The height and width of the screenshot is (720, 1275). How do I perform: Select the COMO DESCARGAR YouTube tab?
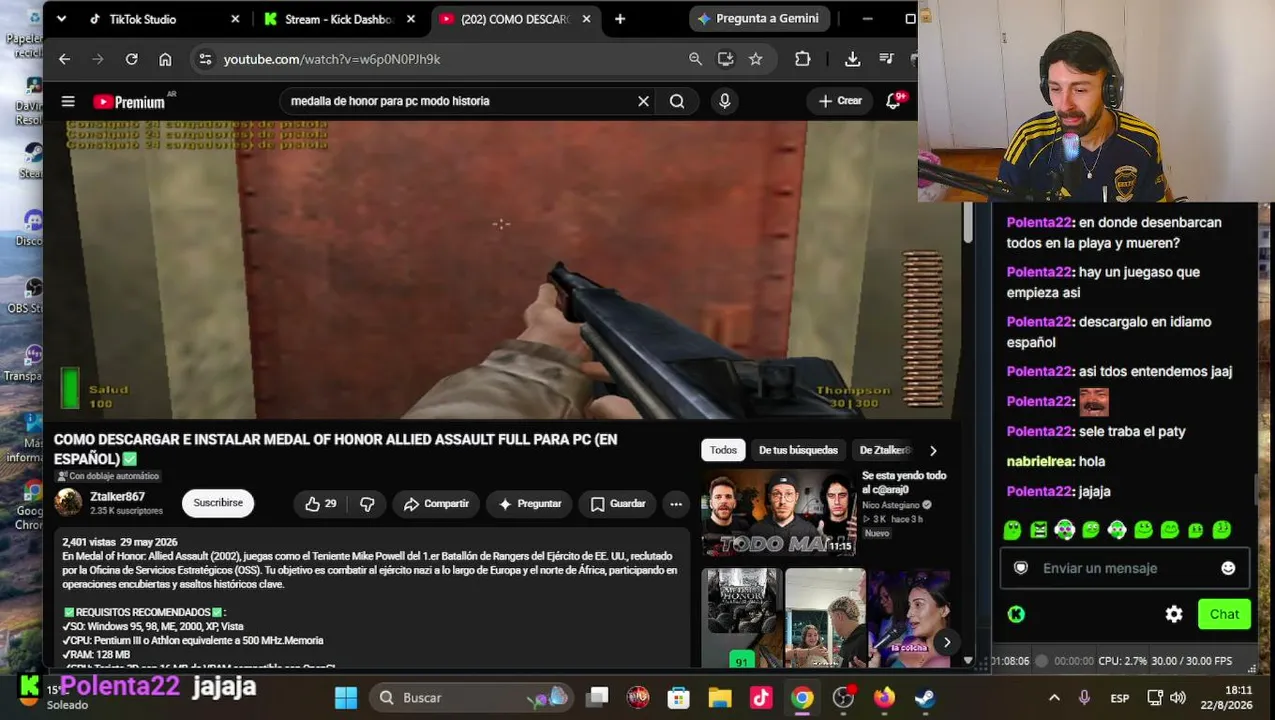coord(515,19)
